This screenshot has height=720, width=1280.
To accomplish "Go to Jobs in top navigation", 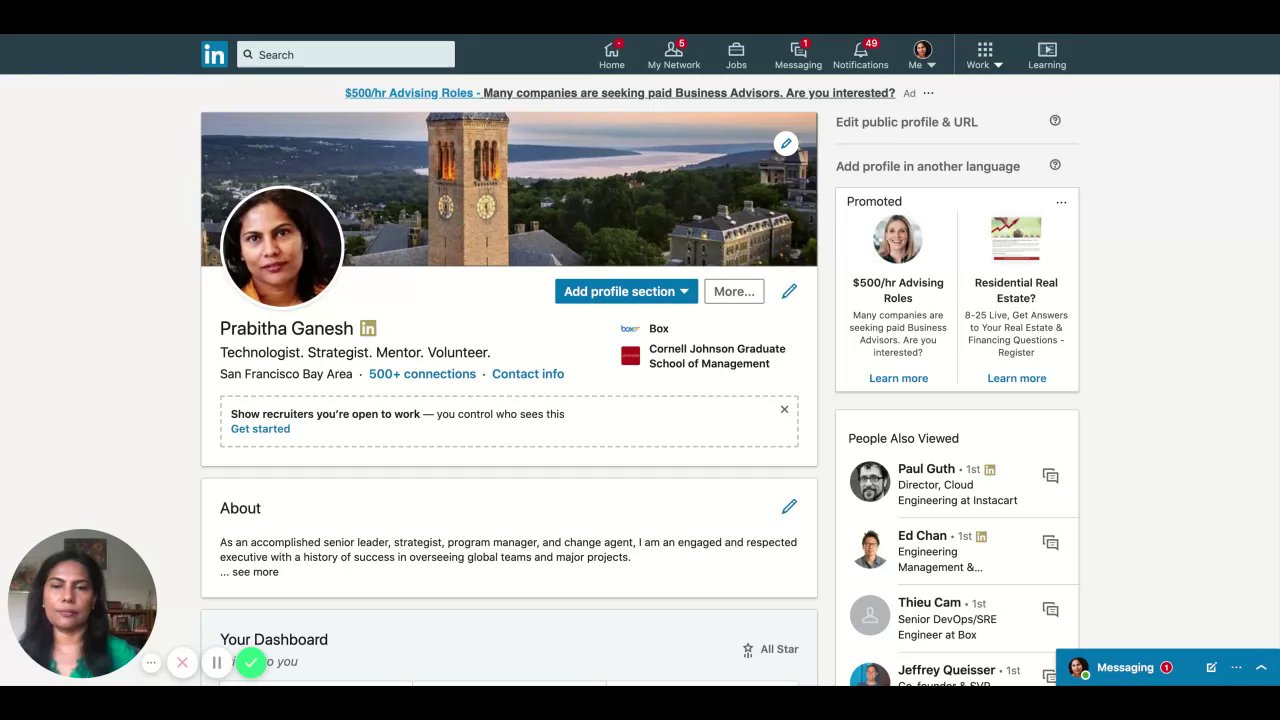I will pos(736,55).
